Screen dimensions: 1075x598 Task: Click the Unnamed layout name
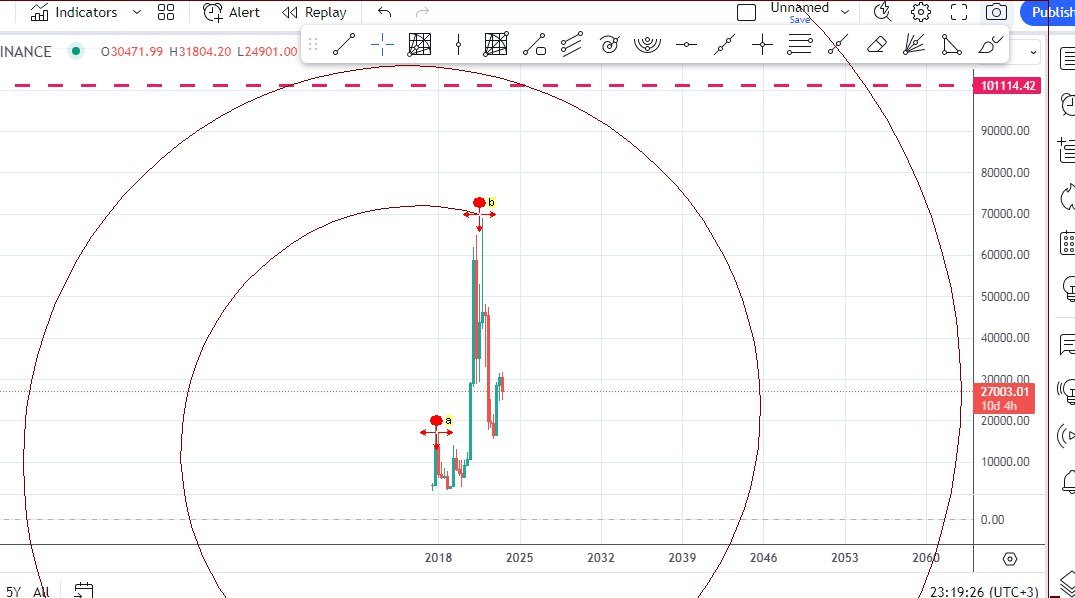coord(799,8)
